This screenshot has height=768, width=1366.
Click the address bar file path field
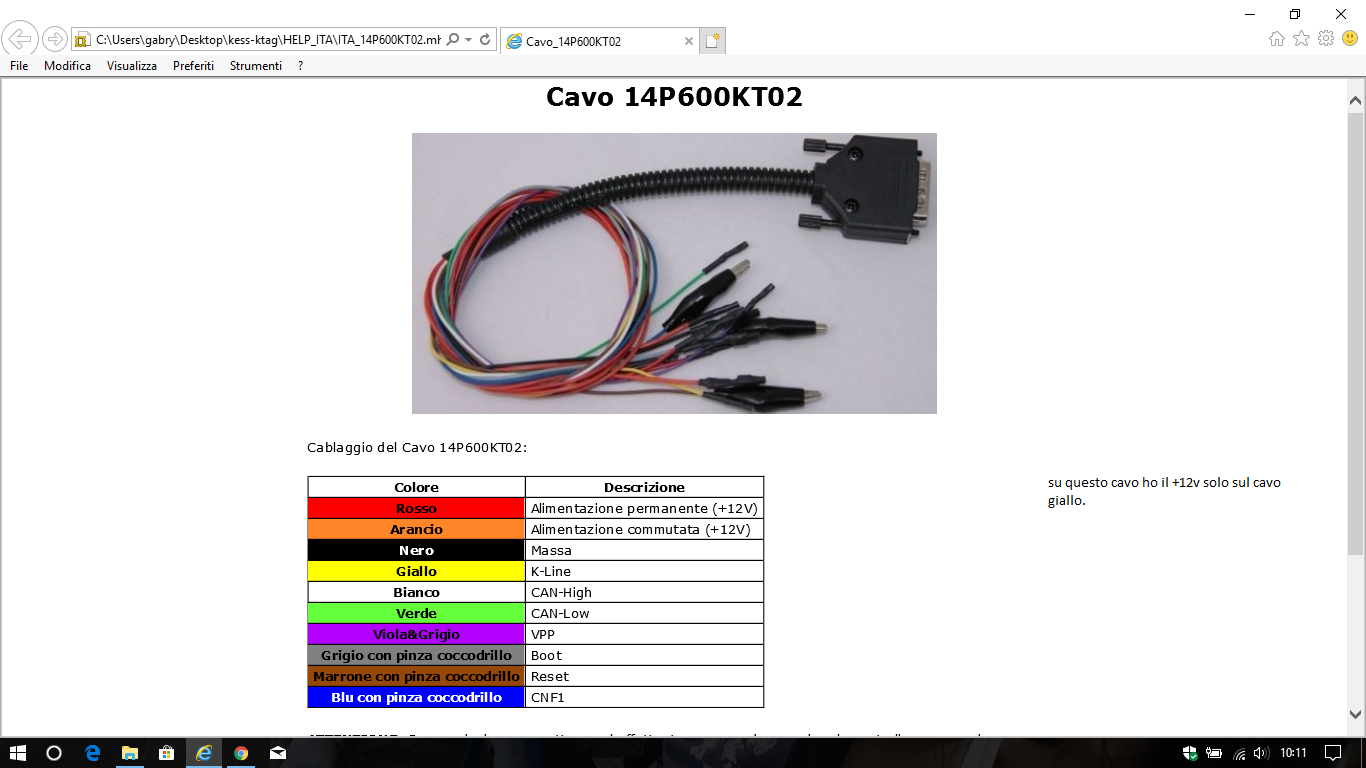tap(265, 40)
